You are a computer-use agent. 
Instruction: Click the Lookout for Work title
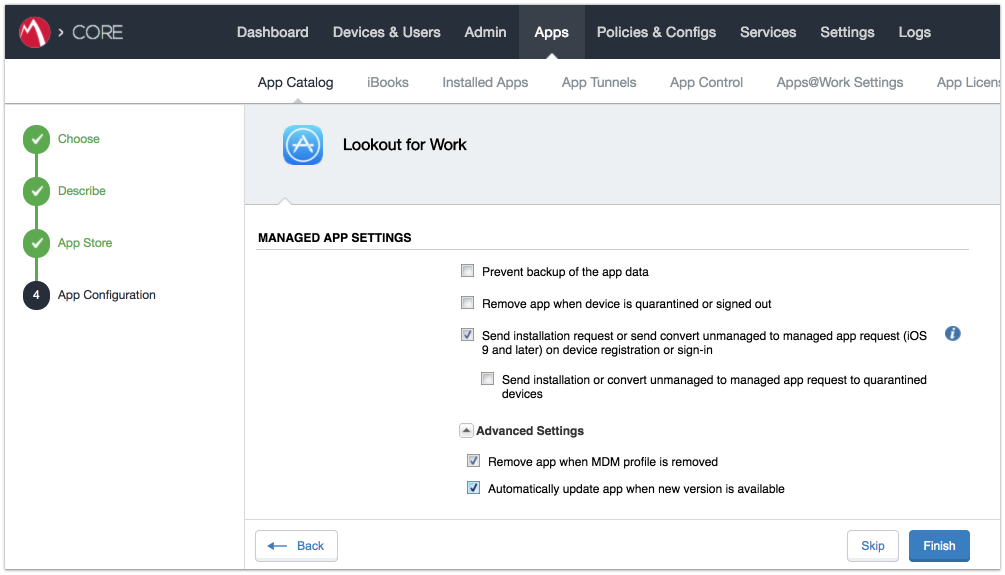[x=404, y=145]
